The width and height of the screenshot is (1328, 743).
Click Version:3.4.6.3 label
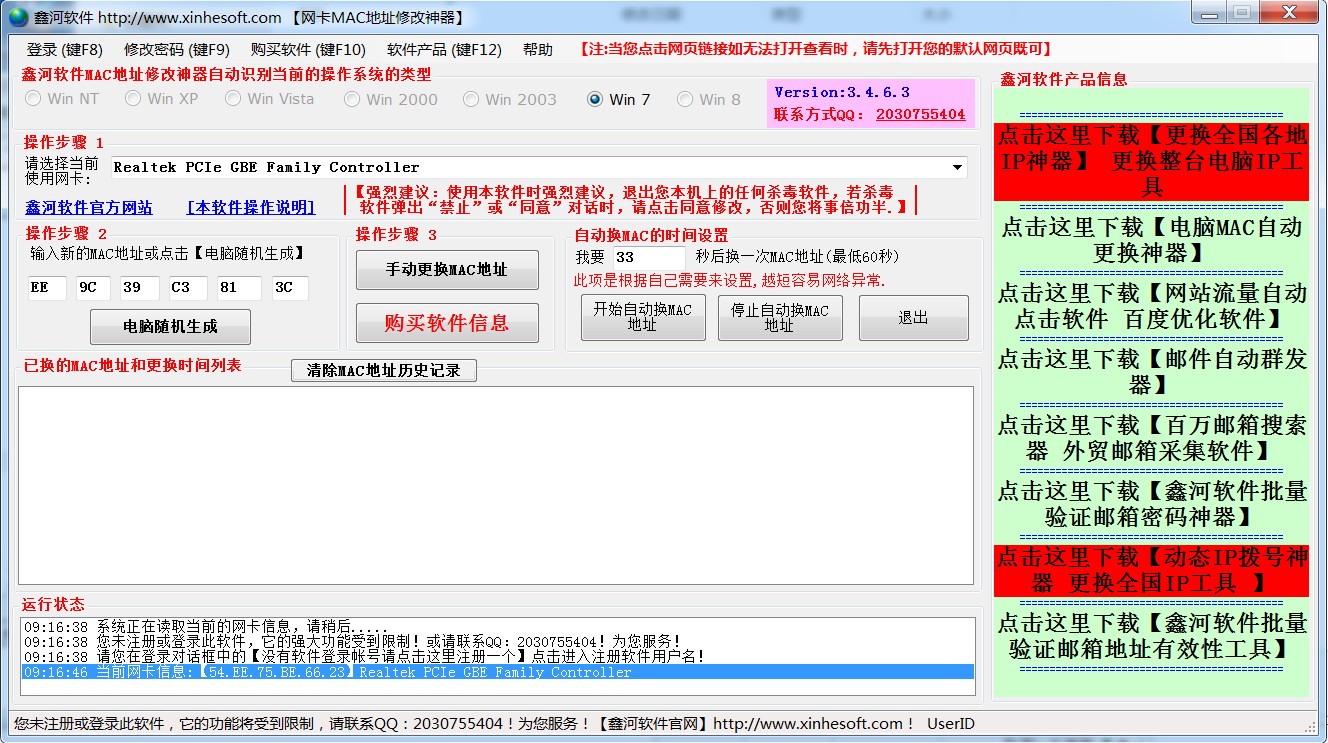coord(842,92)
